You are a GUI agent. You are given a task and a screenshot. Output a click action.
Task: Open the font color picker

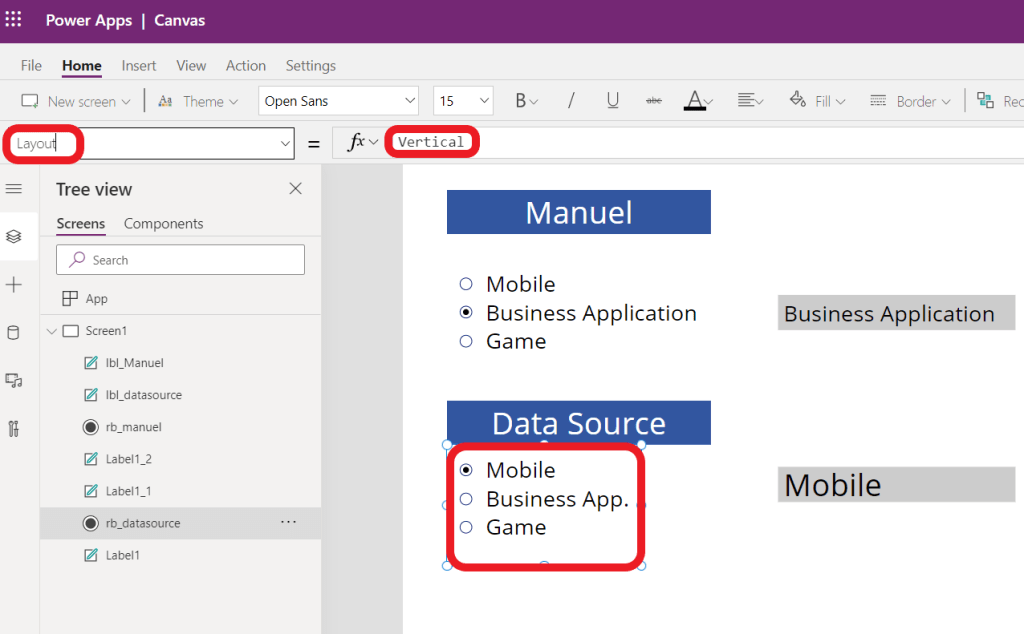(697, 101)
